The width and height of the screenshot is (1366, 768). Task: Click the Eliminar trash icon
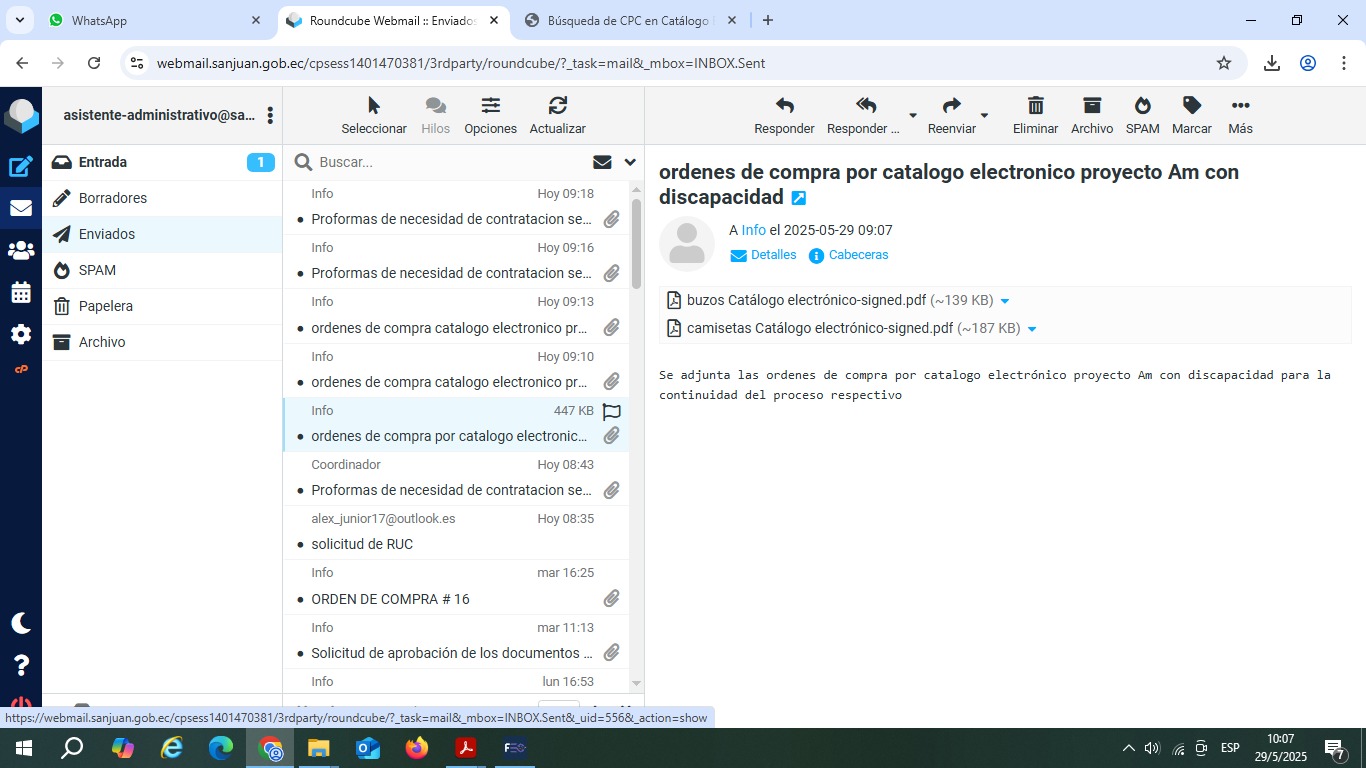coord(1035,106)
